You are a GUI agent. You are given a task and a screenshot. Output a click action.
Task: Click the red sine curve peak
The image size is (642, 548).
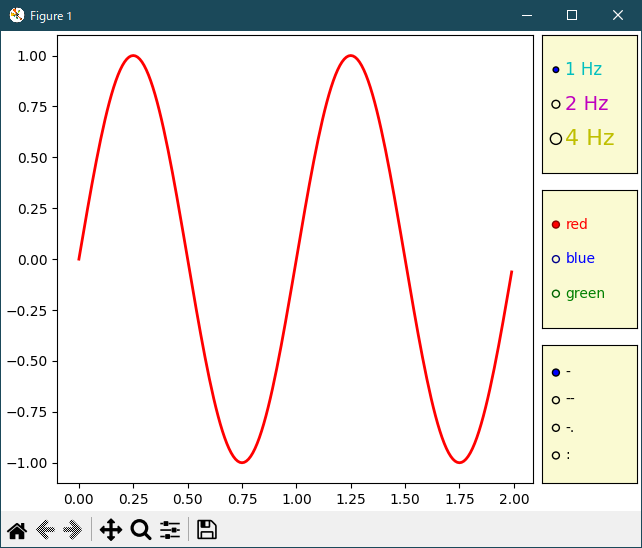133,56
